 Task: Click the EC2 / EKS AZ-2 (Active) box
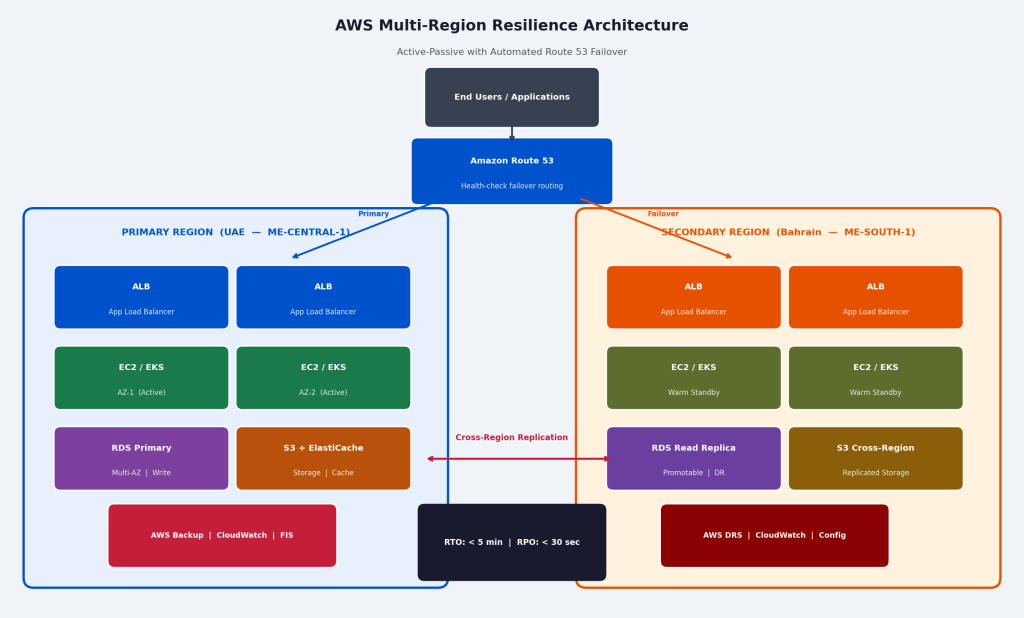tap(323, 378)
